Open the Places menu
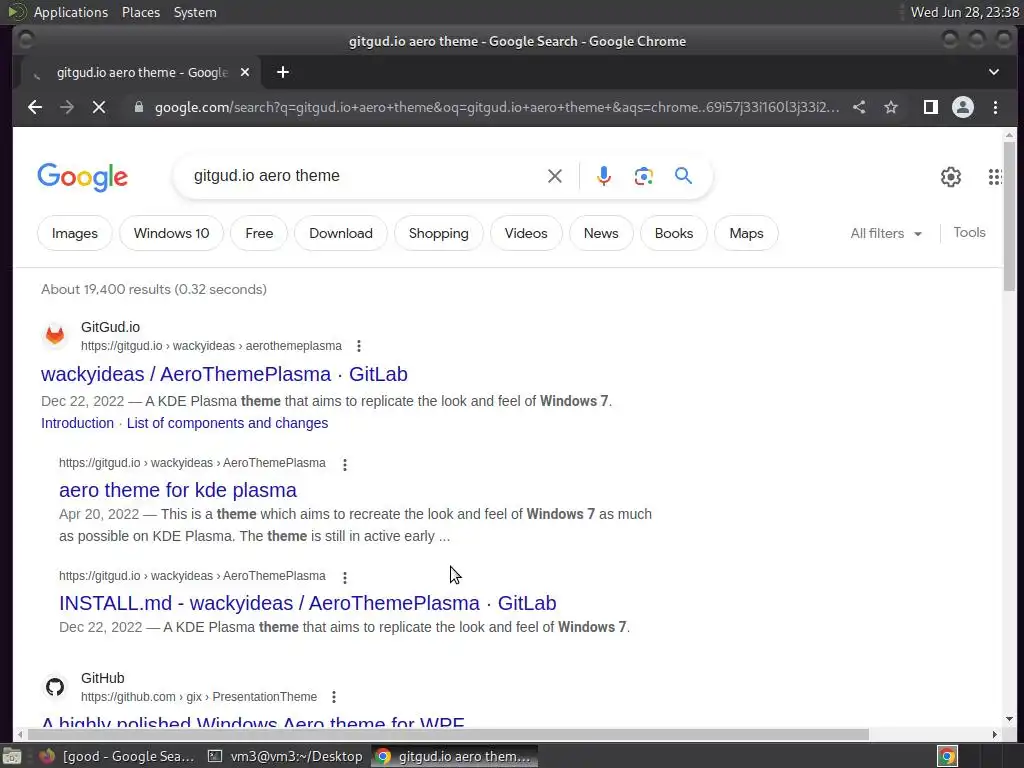This screenshot has width=1024, height=768. (140, 12)
